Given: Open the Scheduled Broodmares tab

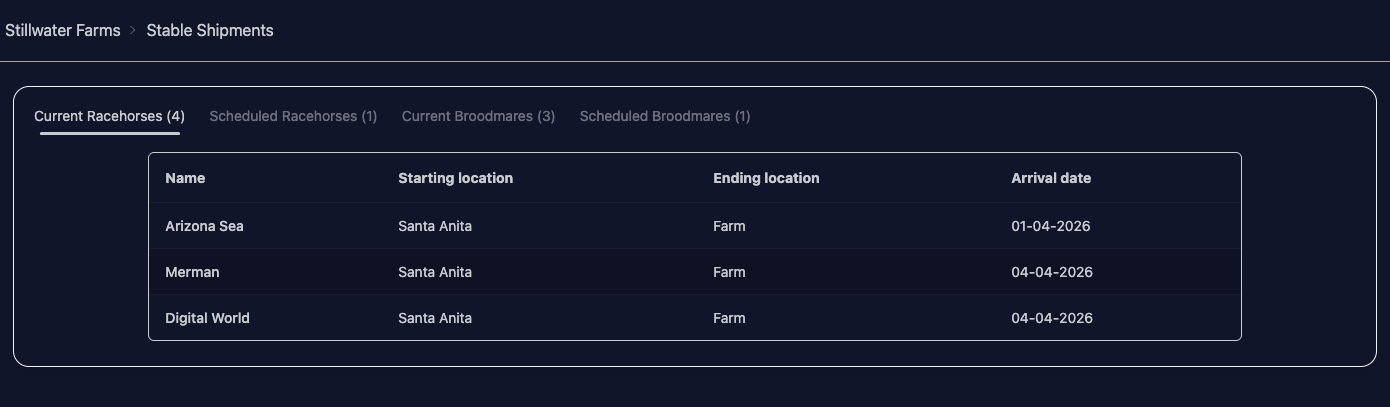Looking at the screenshot, I should coord(665,116).
